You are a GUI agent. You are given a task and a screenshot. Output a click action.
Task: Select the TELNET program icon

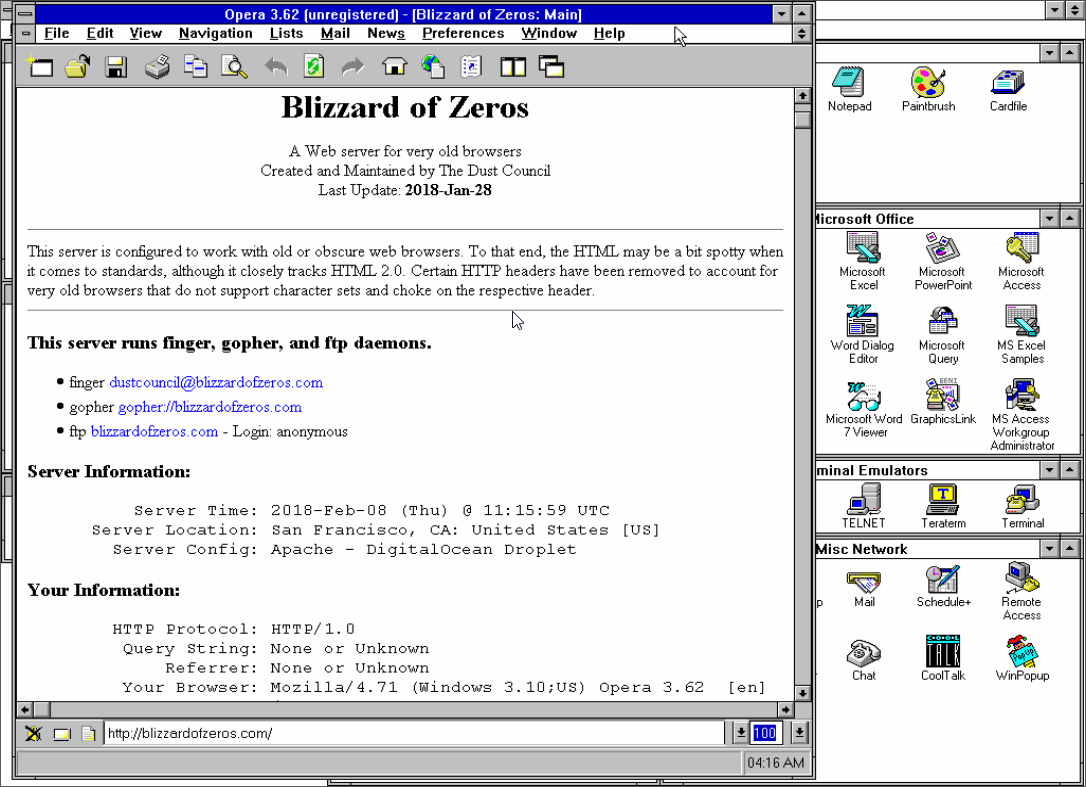pyautogui.click(x=864, y=506)
